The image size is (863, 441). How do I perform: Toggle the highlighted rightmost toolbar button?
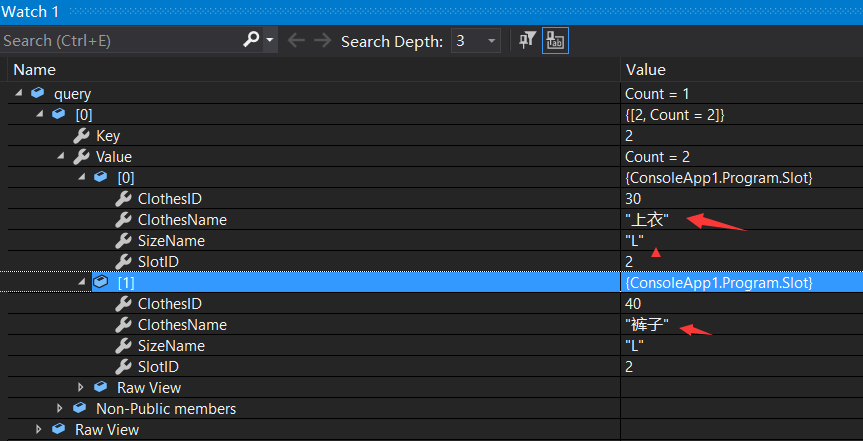point(555,41)
